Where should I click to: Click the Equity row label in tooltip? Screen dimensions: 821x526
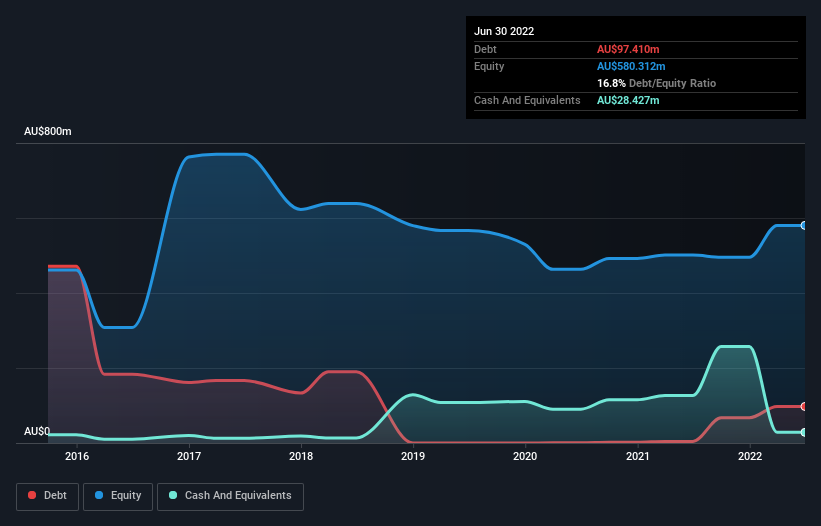(489, 66)
